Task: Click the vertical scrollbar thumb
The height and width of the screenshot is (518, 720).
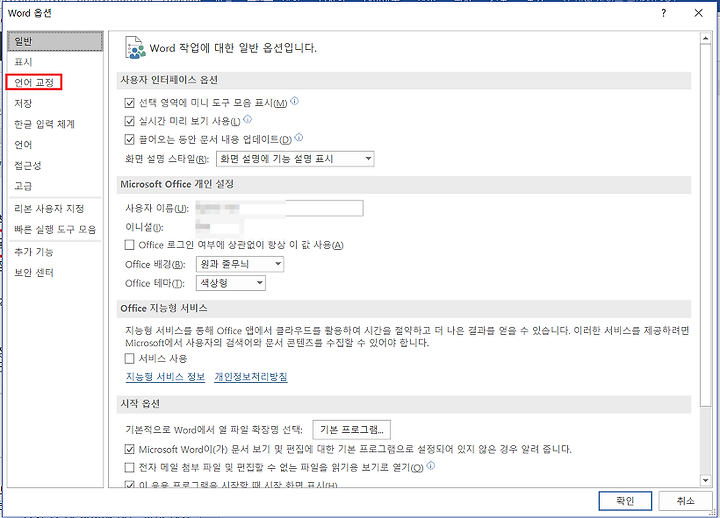Action: 706,225
